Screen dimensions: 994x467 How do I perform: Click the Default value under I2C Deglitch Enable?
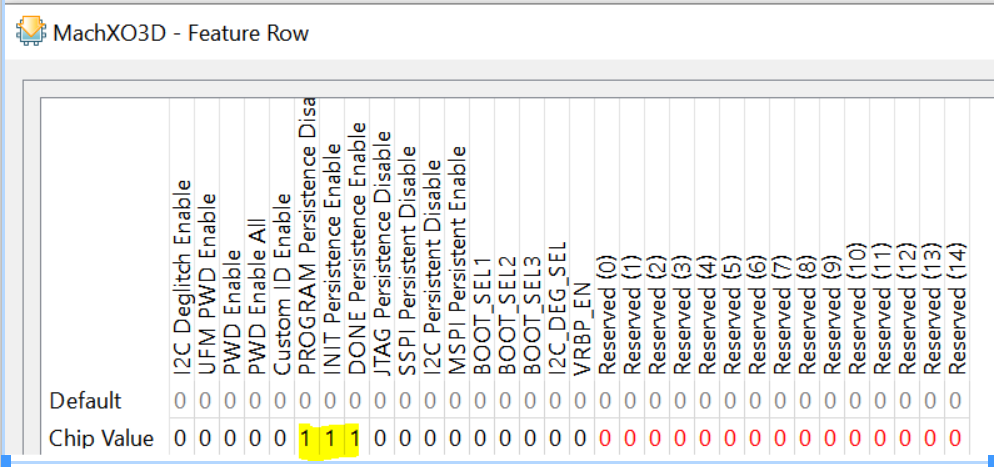tap(180, 401)
